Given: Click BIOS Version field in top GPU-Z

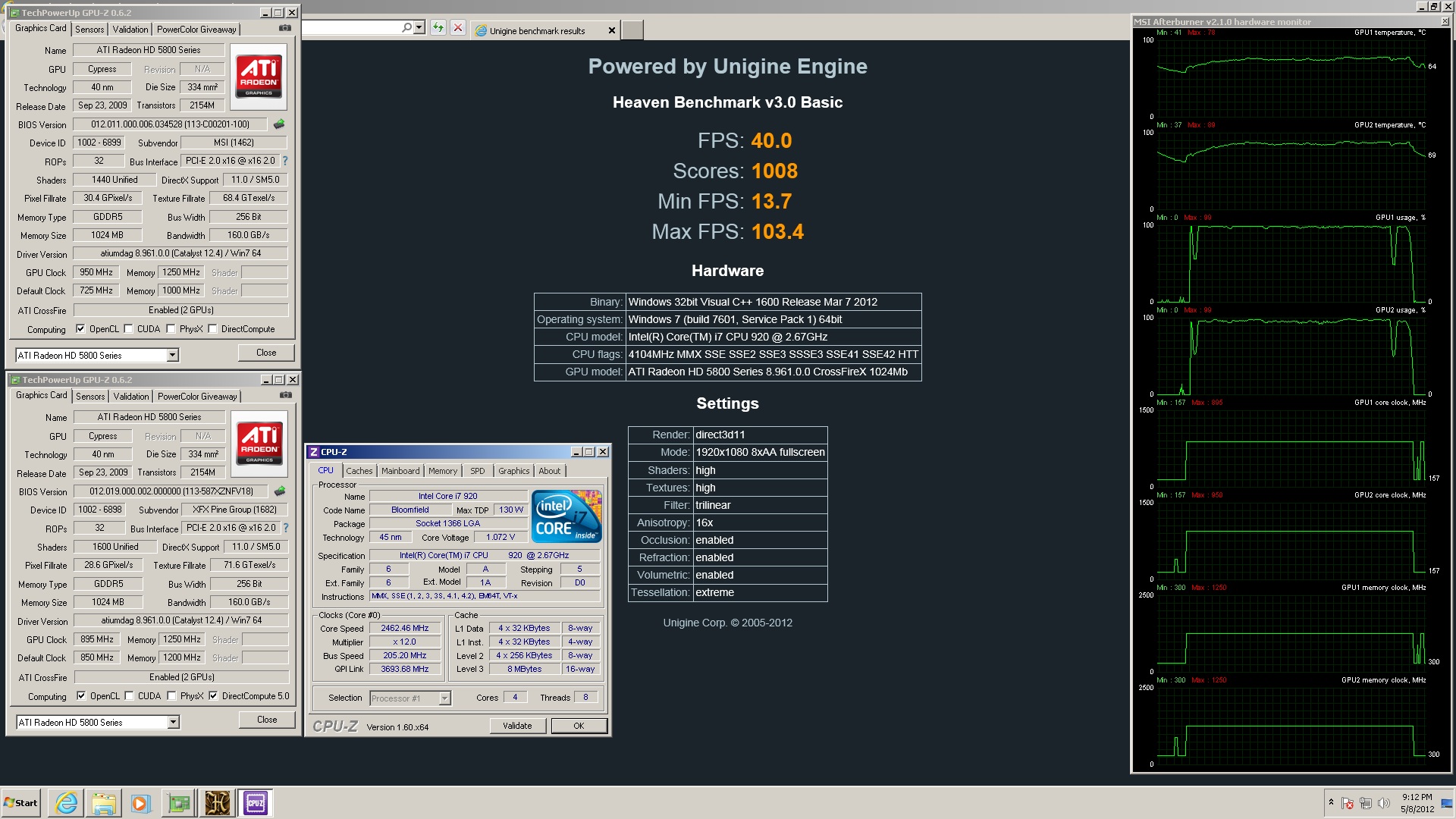Looking at the screenshot, I should click(171, 124).
